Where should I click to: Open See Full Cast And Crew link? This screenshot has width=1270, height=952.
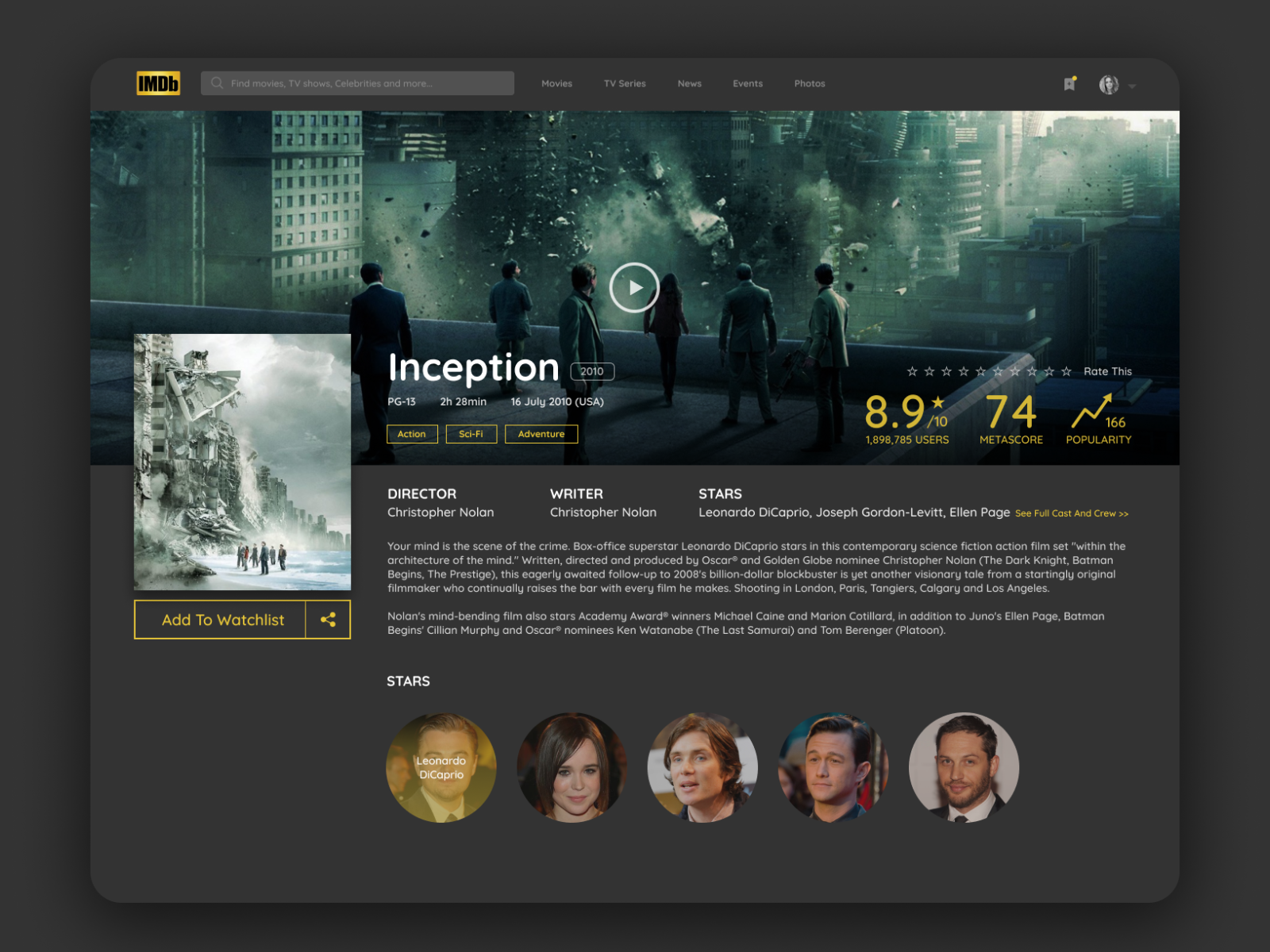(x=1072, y=513)
